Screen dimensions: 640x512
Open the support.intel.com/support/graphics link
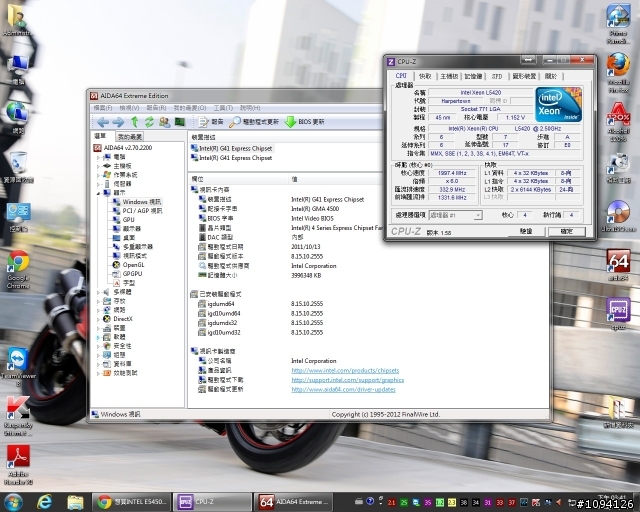(347, 380)
